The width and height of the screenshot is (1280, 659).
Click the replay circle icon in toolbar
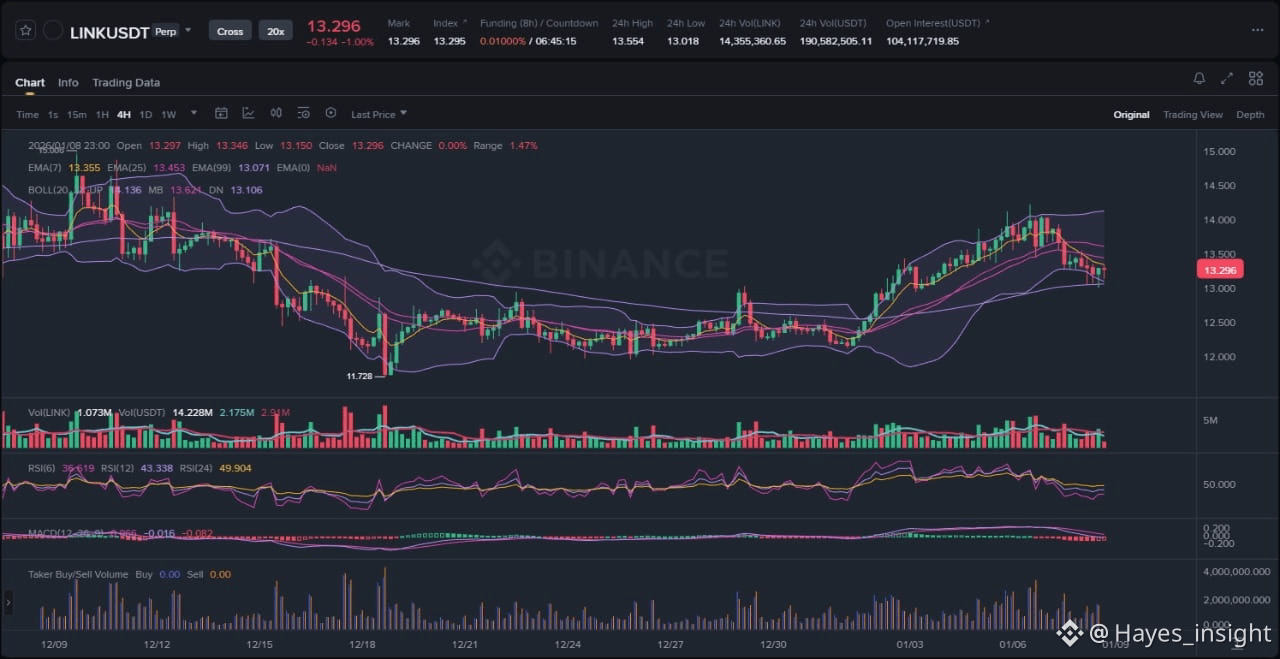point(331,114)
